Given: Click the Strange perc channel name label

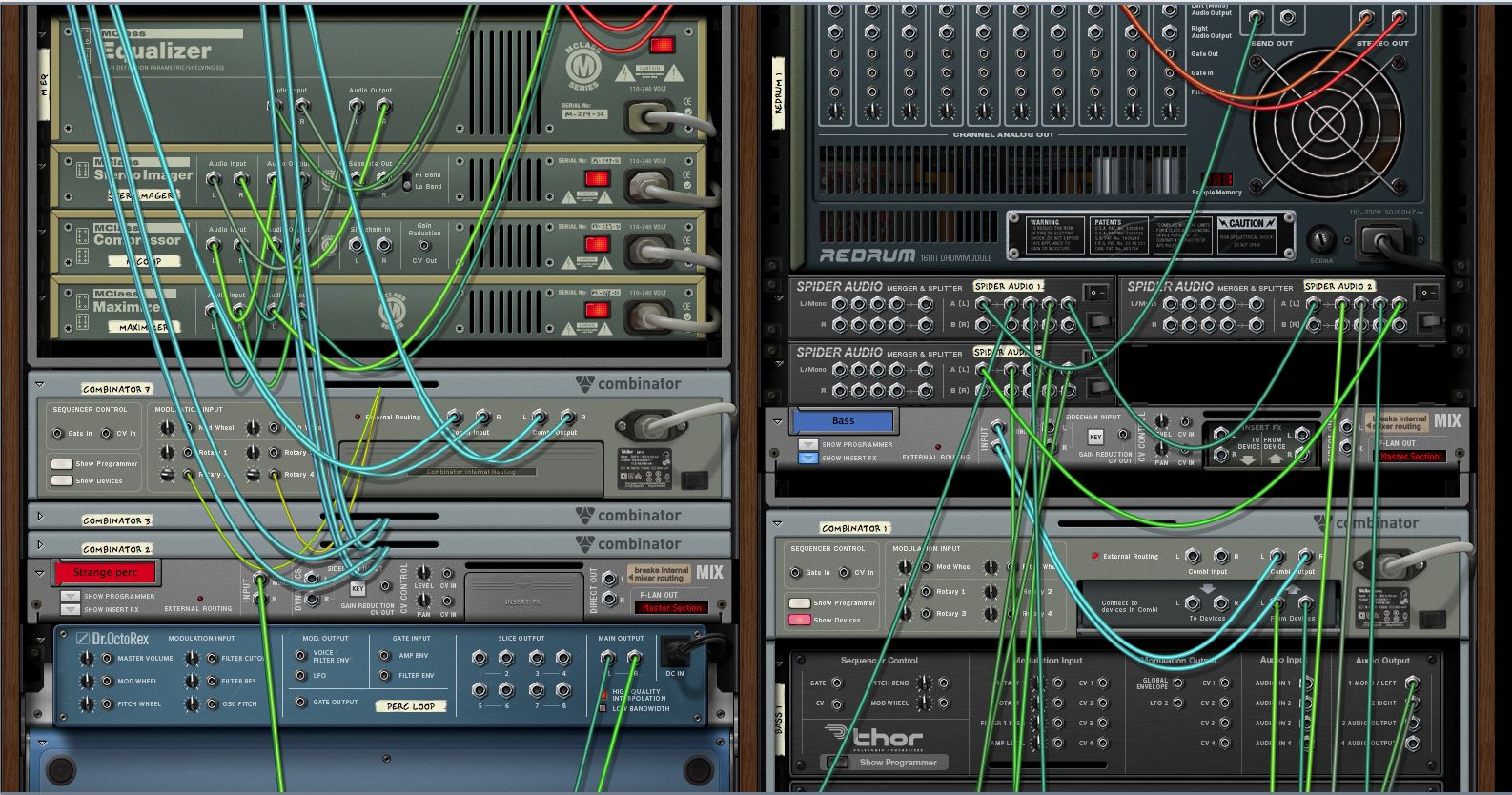Looking at the screenshot, I should (105, 572).
